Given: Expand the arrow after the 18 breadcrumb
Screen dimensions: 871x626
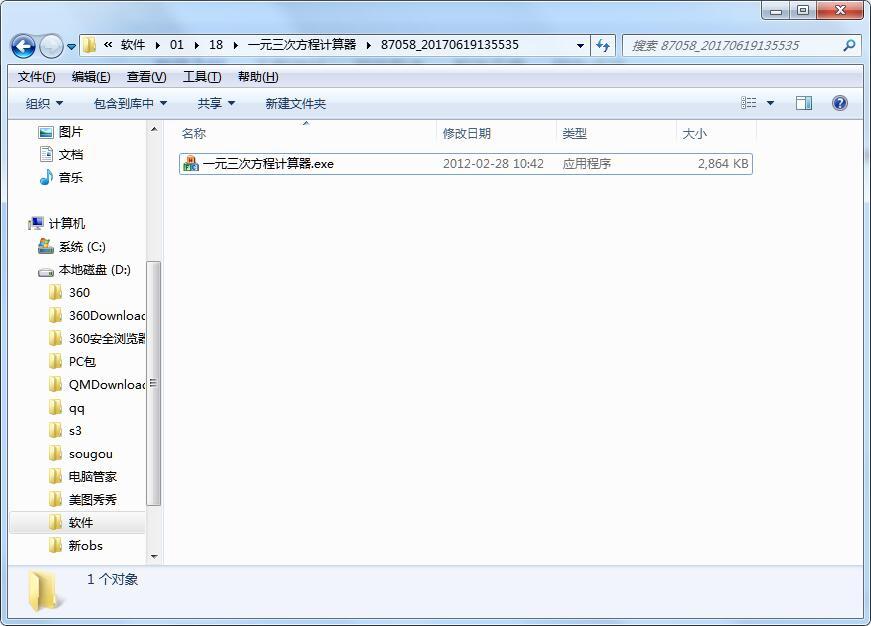Looking at the screenshot, I should pos(236,46).
